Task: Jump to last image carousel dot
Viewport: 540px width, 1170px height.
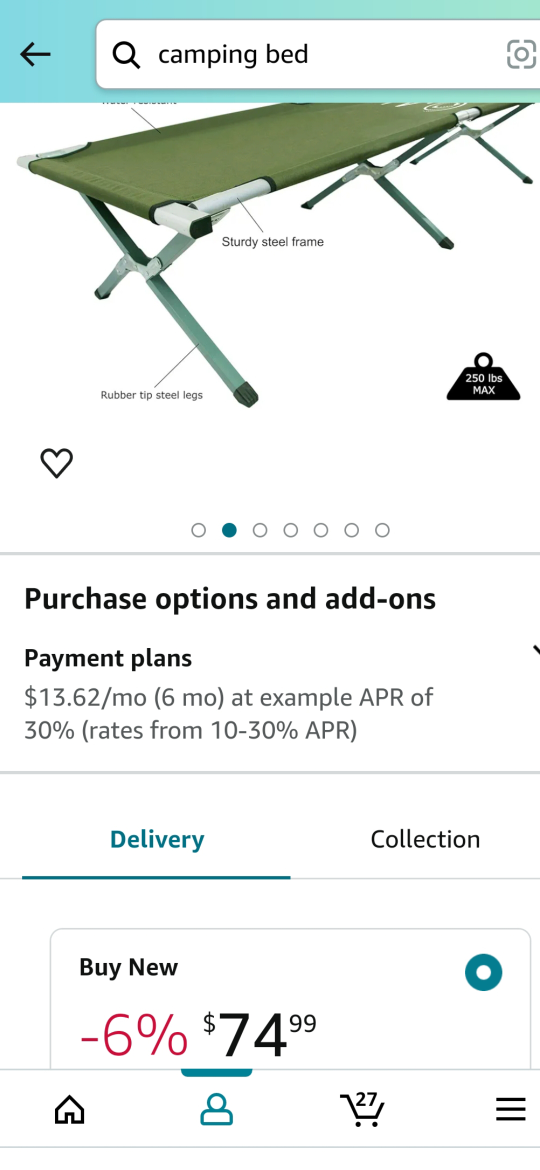Action: 382,530
